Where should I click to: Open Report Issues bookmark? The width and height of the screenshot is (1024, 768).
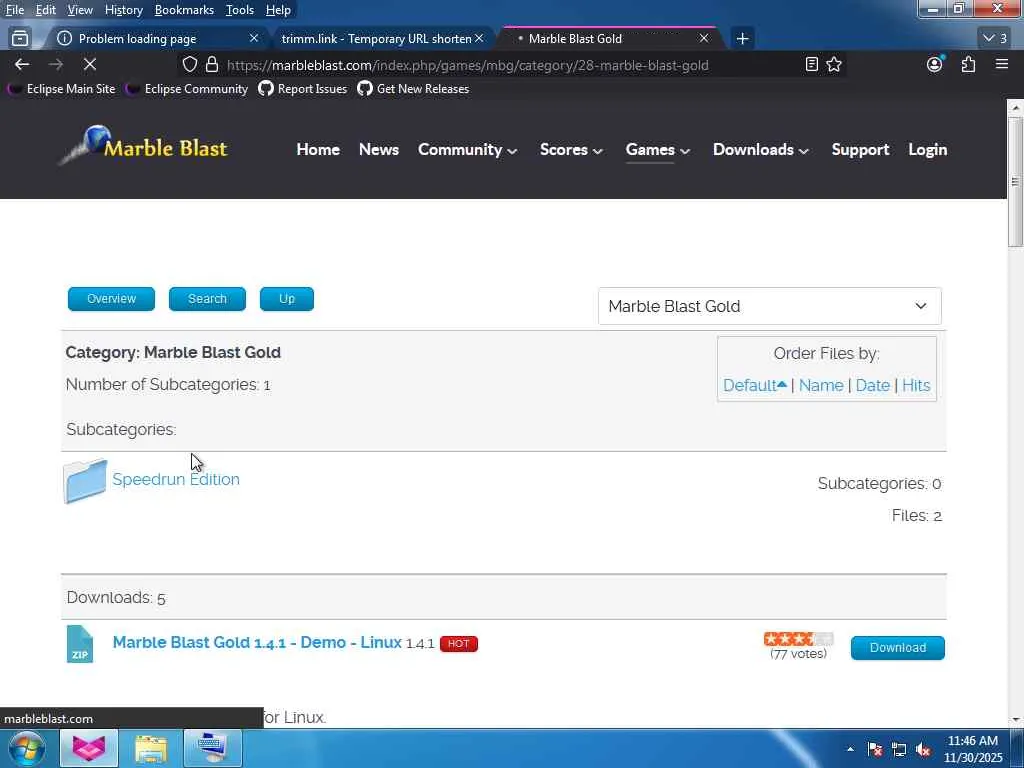tap(302, 89)
